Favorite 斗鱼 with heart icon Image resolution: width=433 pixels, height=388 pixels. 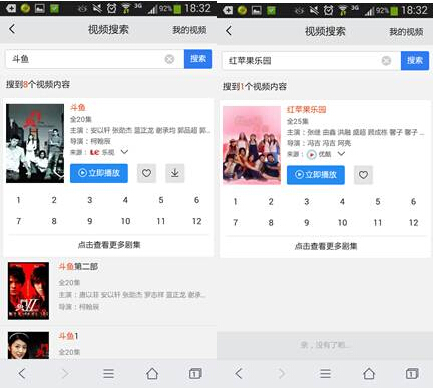[146, 173]
